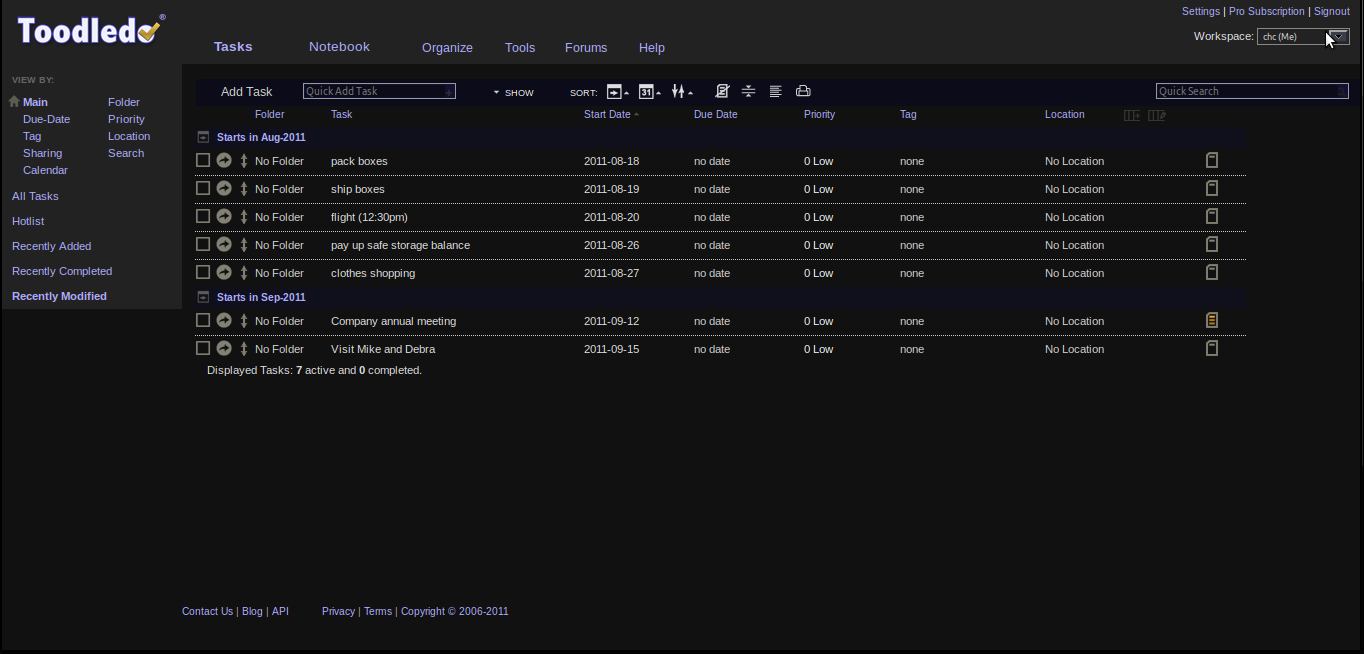Open the Recently Completed view link
The image size is (1364, 654).
tap(62, 271)
